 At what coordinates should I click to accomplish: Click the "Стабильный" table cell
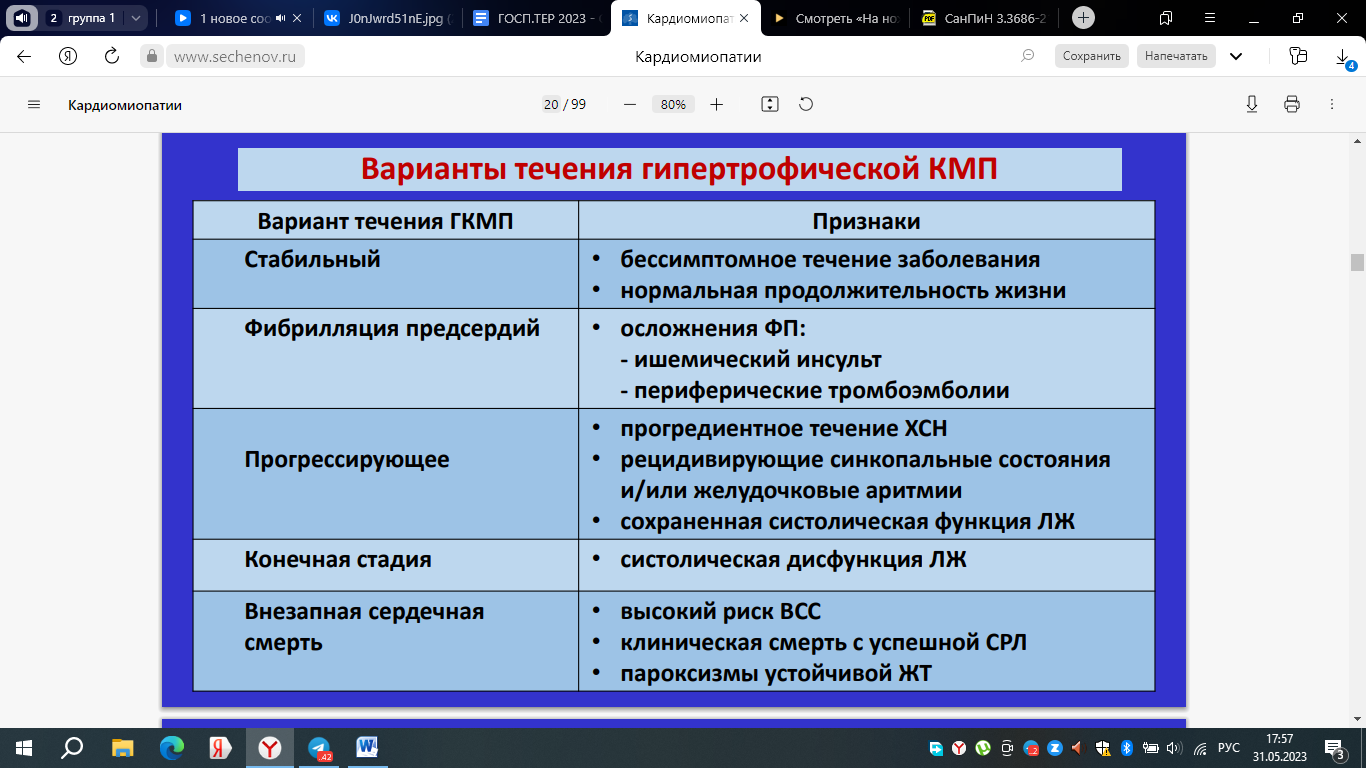click(385, 273)
